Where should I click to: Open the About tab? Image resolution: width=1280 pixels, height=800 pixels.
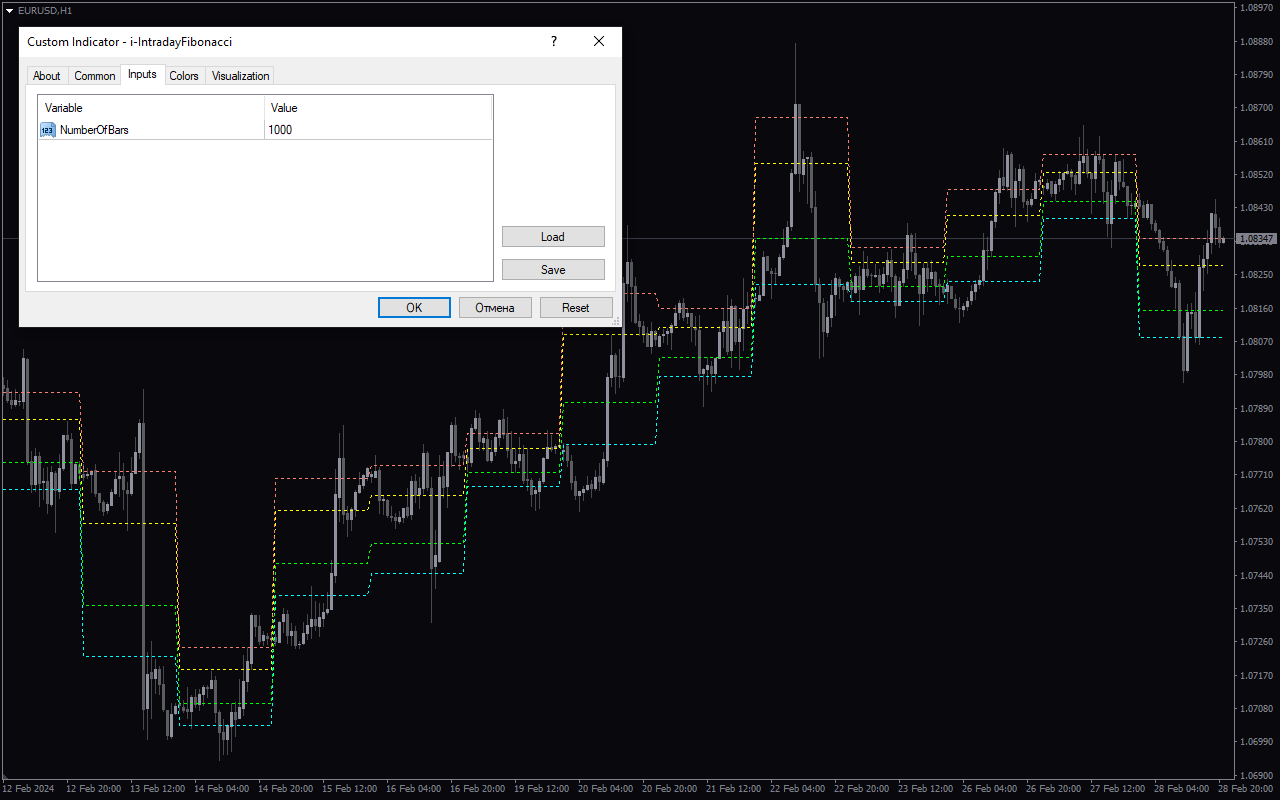[47, 76]
